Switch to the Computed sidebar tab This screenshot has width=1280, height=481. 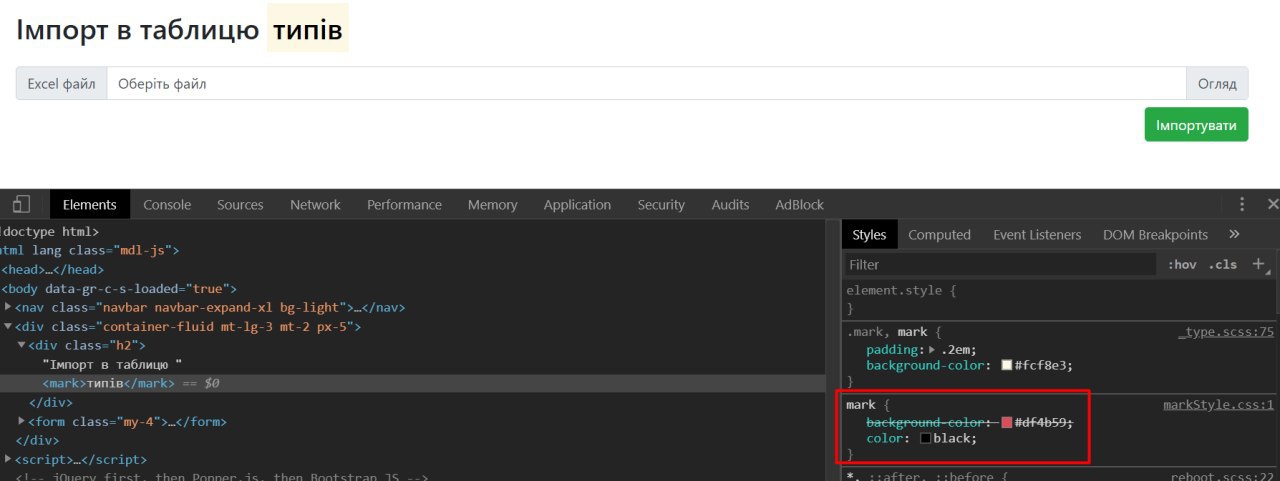point(939,234)
